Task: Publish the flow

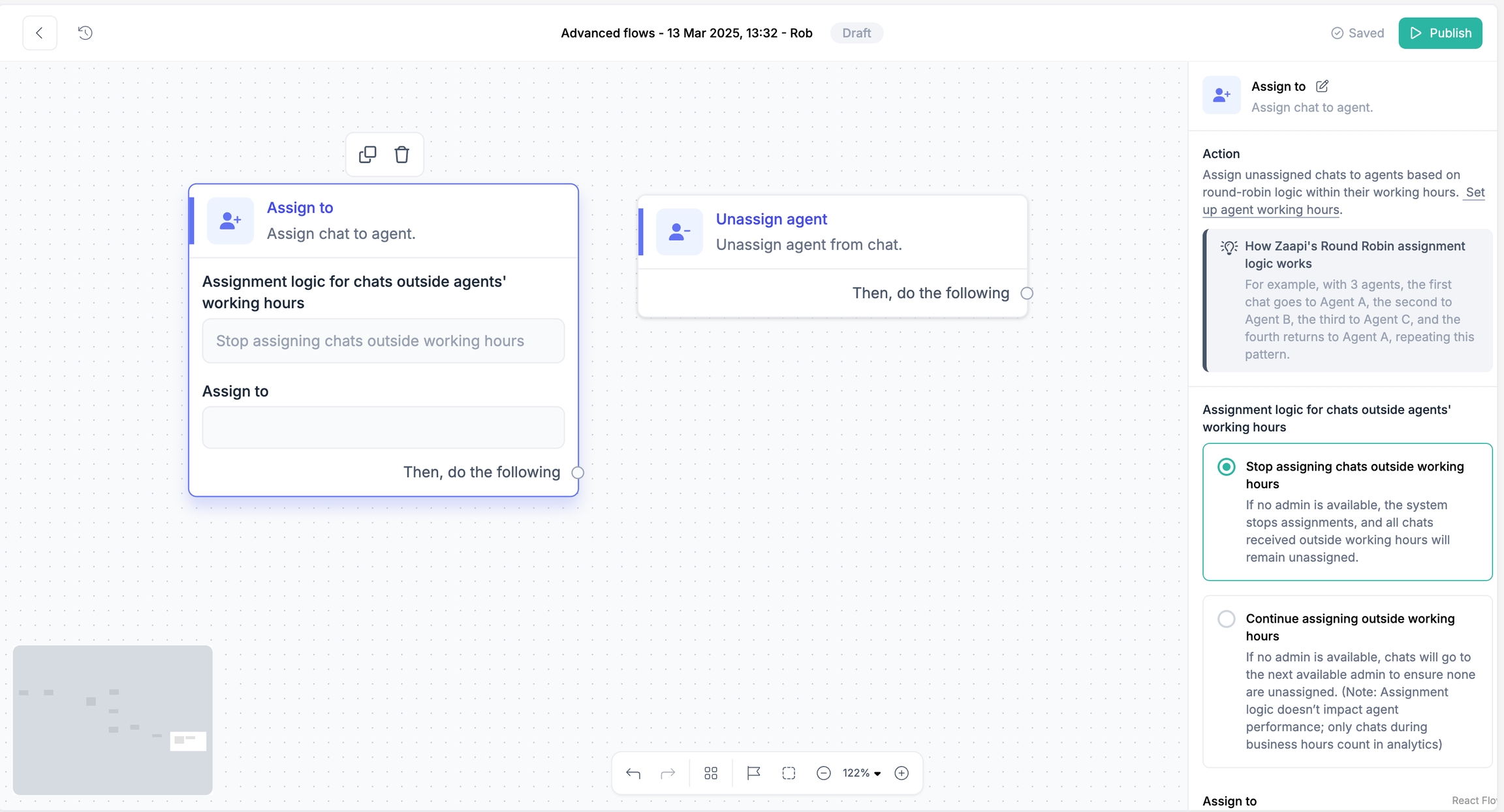Action: (1440, 33)
